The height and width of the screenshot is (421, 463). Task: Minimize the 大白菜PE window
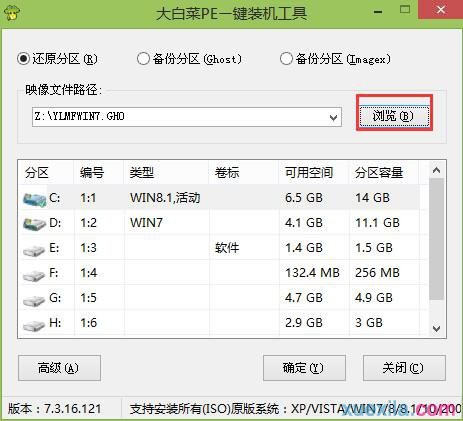(378, 12)
